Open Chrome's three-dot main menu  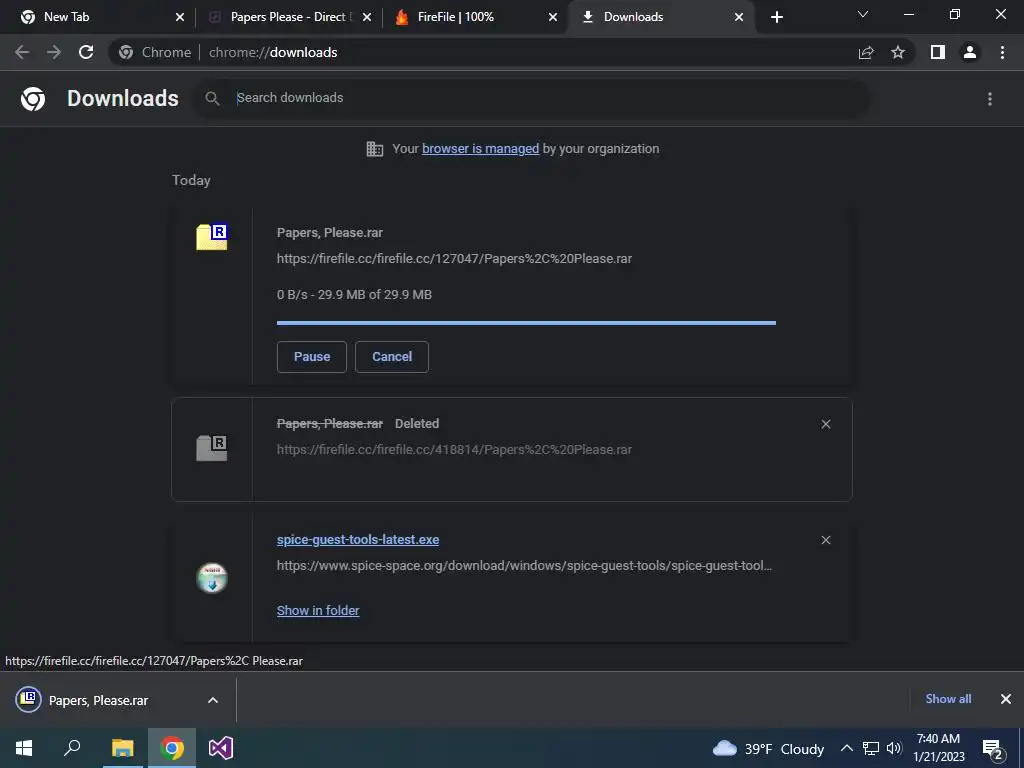coord(1002,52)
